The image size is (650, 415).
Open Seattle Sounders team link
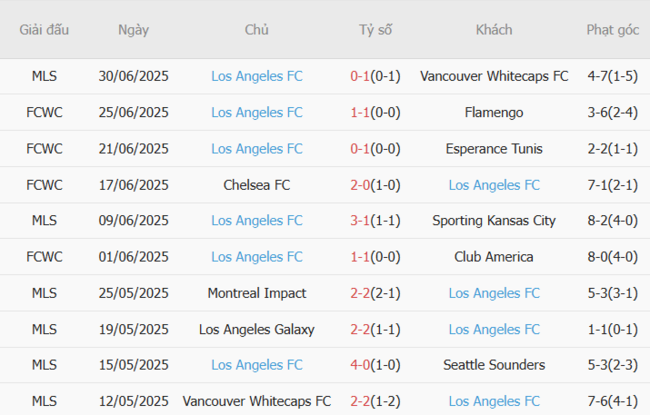(x=494, y=365)
